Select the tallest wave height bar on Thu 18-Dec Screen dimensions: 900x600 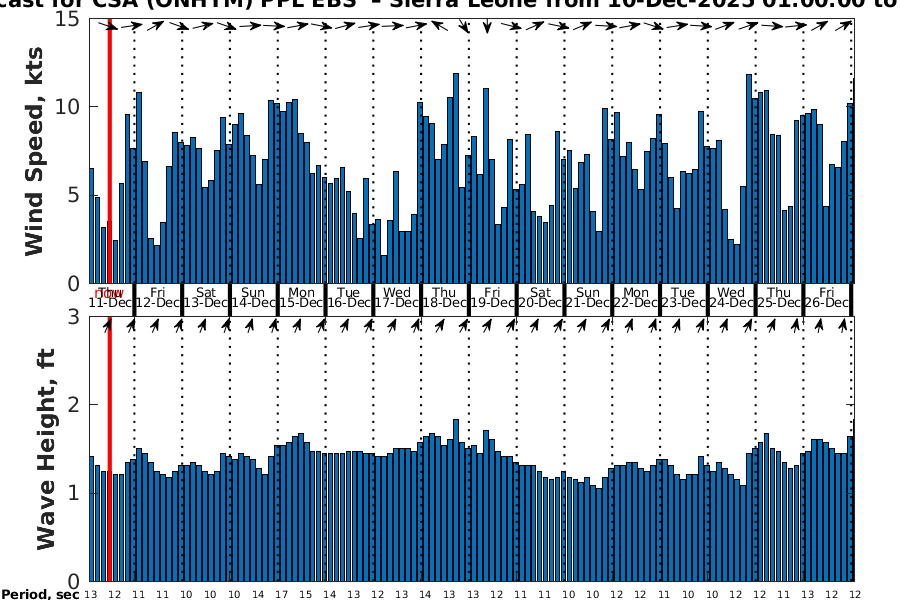[456, 500]
